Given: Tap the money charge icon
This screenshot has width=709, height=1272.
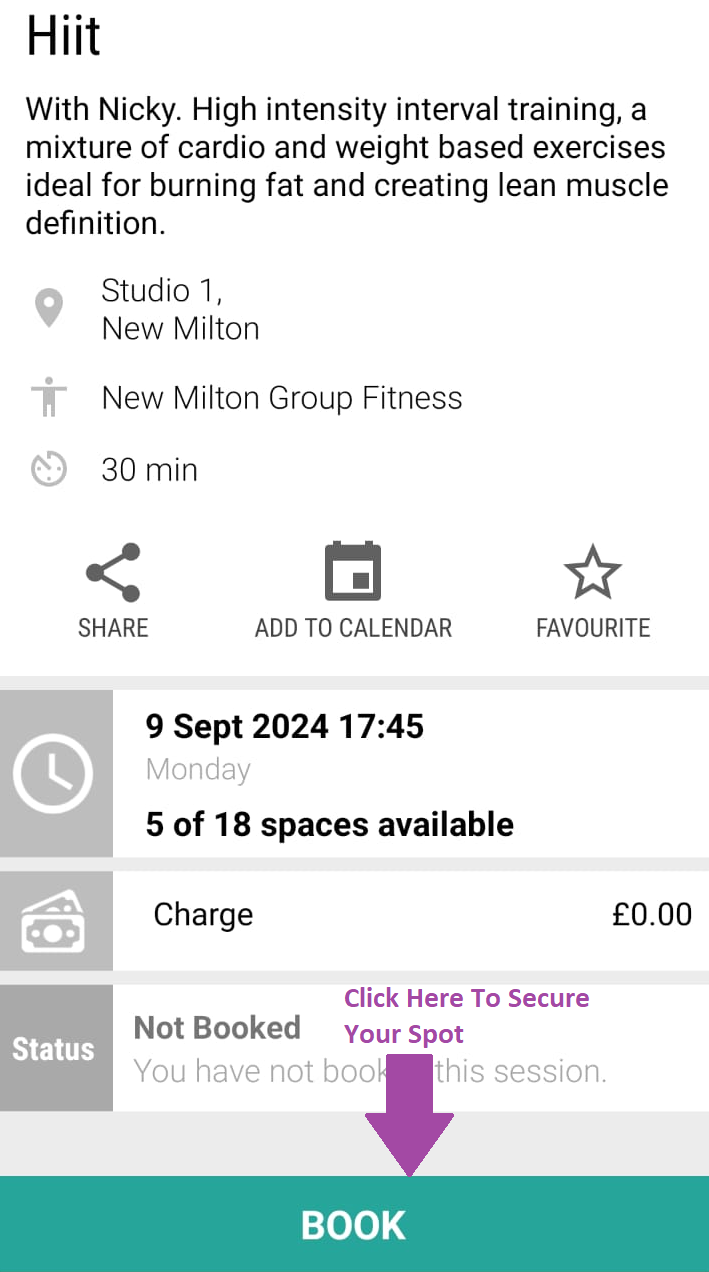Looking at the screenshot, I should (x=54, y=922).
